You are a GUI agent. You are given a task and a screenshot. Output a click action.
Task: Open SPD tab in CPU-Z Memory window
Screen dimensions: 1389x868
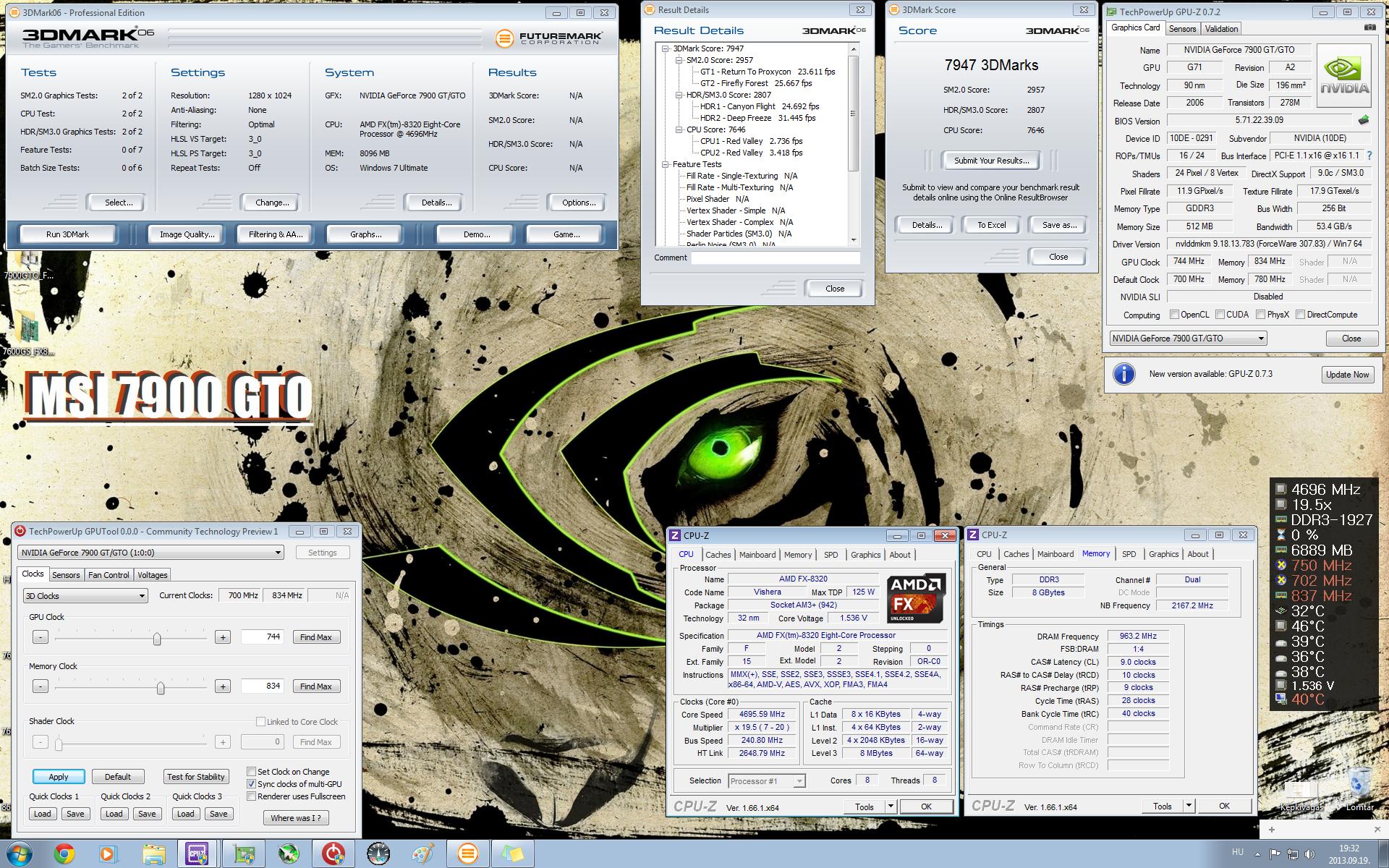(x=1129, y=553)
